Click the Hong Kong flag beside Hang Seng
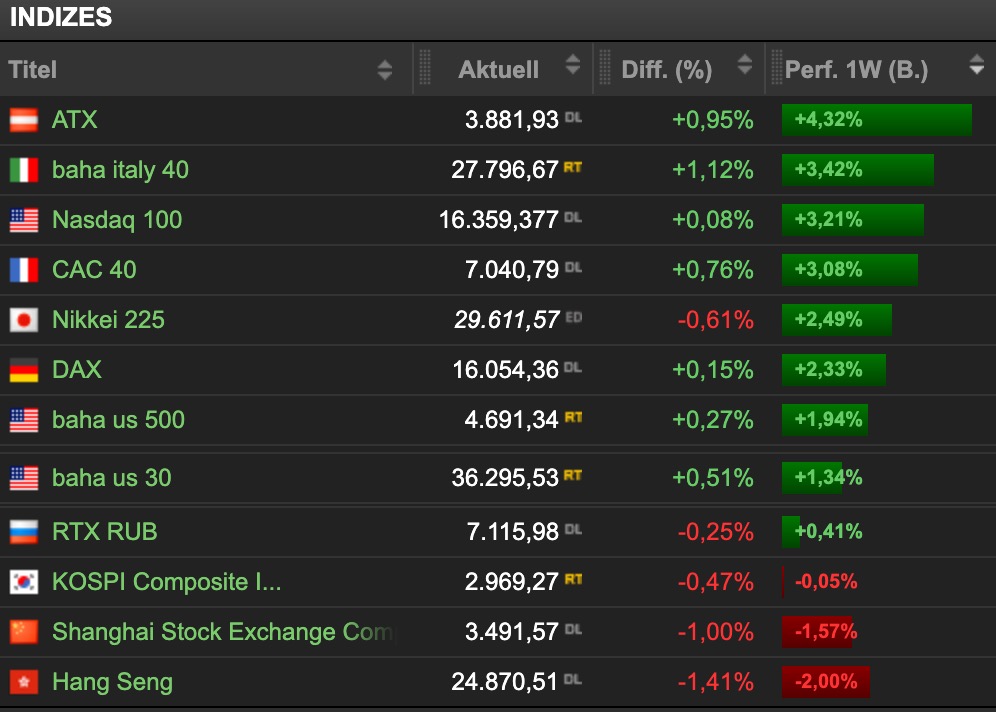The height and width of the screenshot is (712, 996). click(x=24, y=682)
